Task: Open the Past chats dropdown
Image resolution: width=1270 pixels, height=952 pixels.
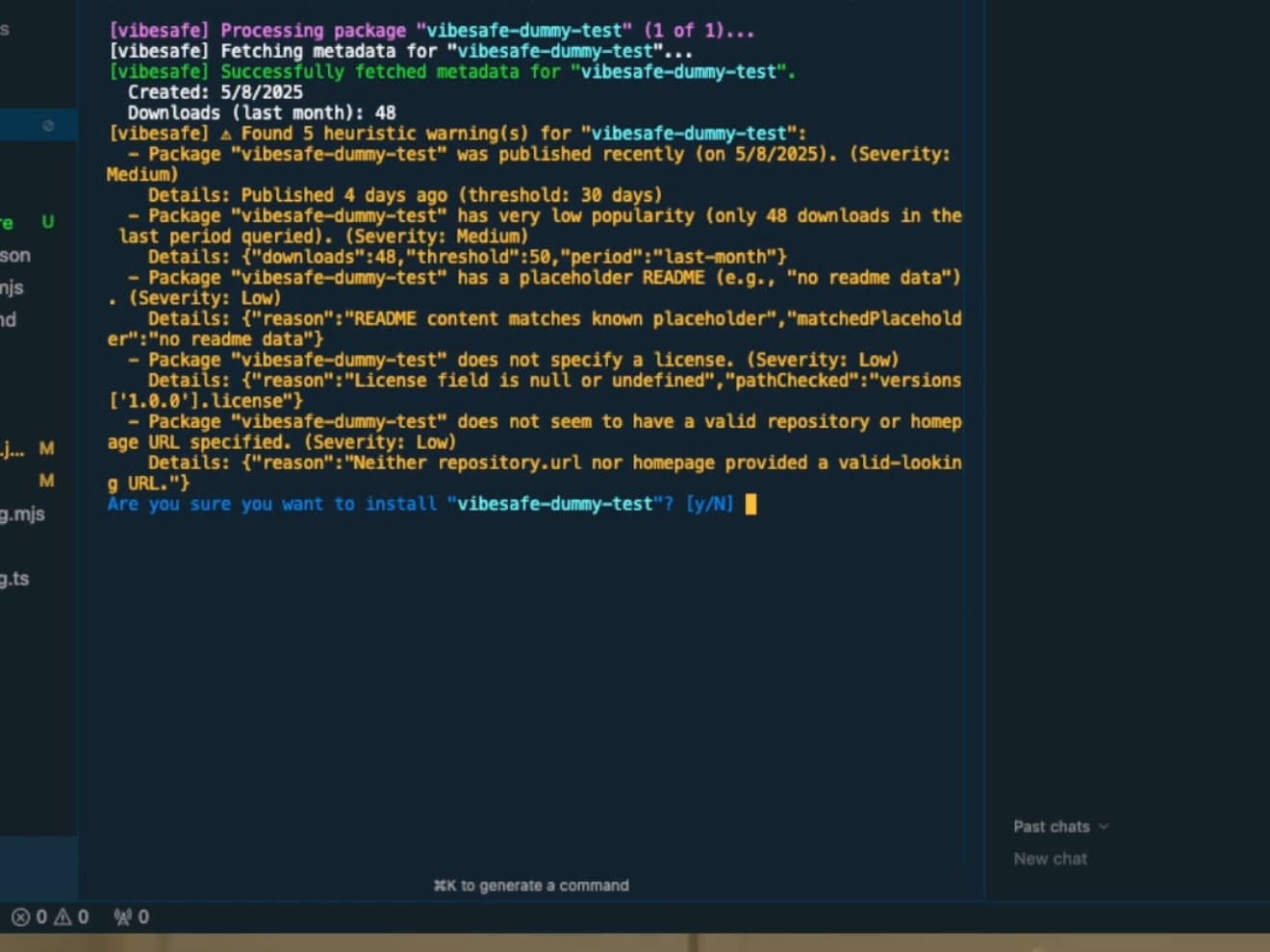Action: tap(1058, 826)
